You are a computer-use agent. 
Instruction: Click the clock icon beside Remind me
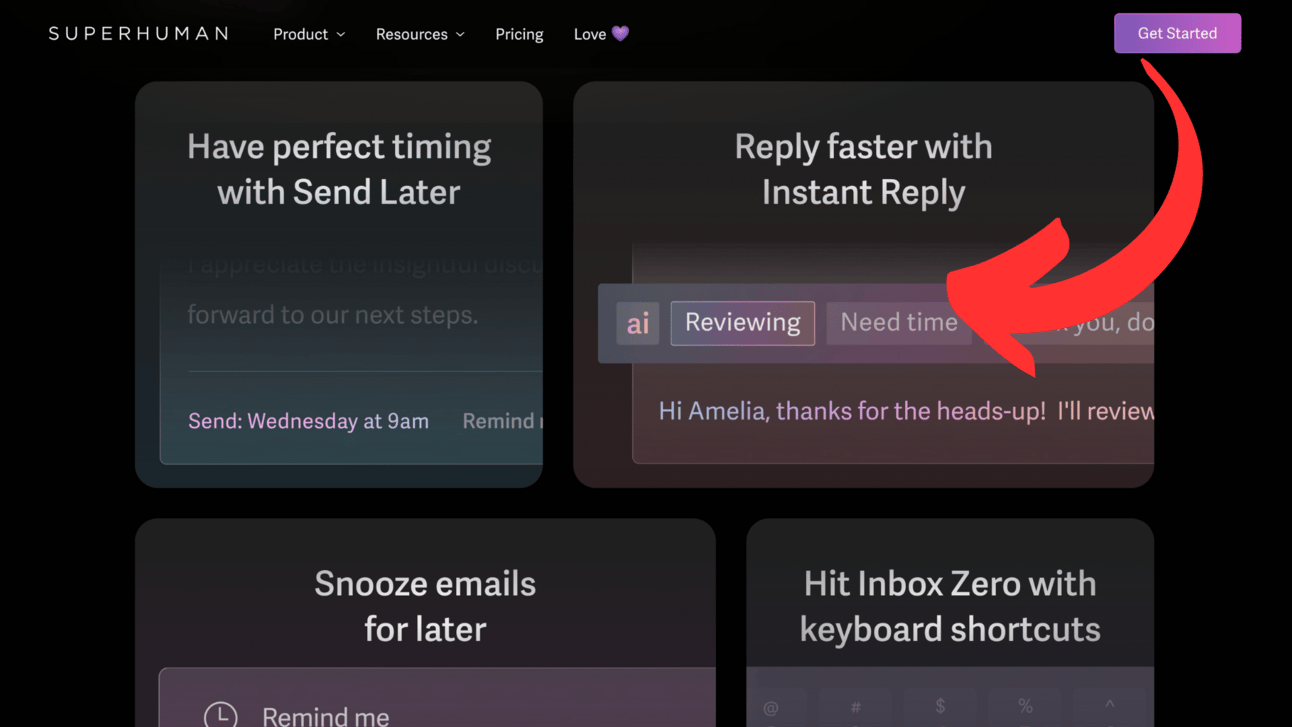click(220, 715)
